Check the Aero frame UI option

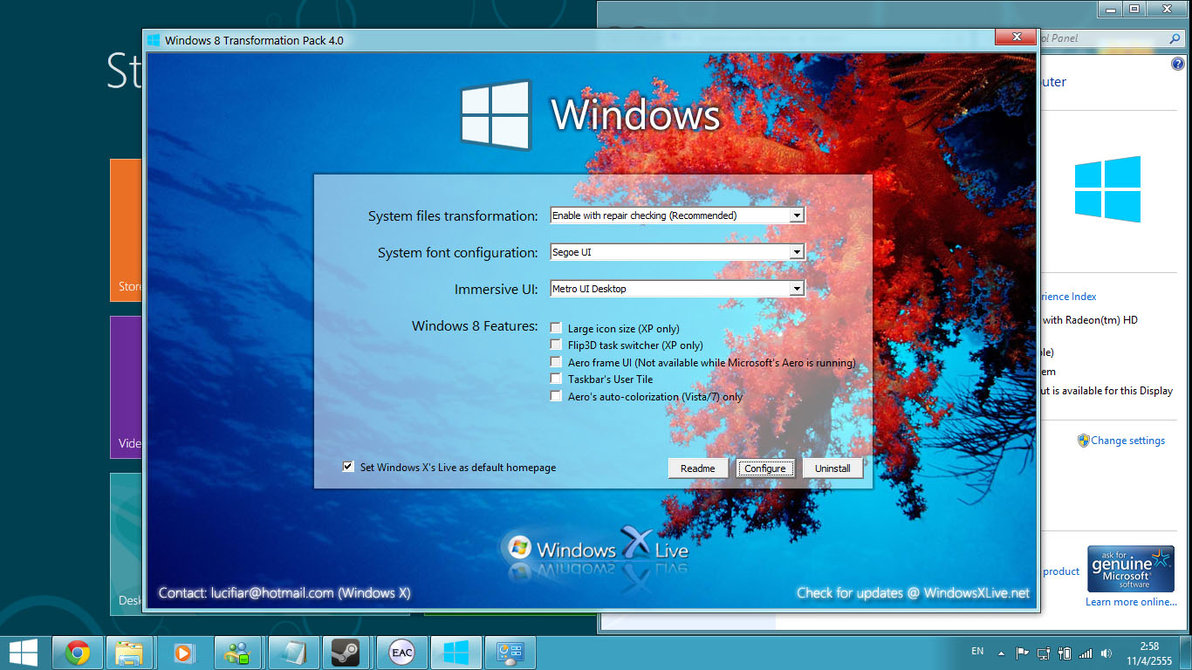[556, 362]
